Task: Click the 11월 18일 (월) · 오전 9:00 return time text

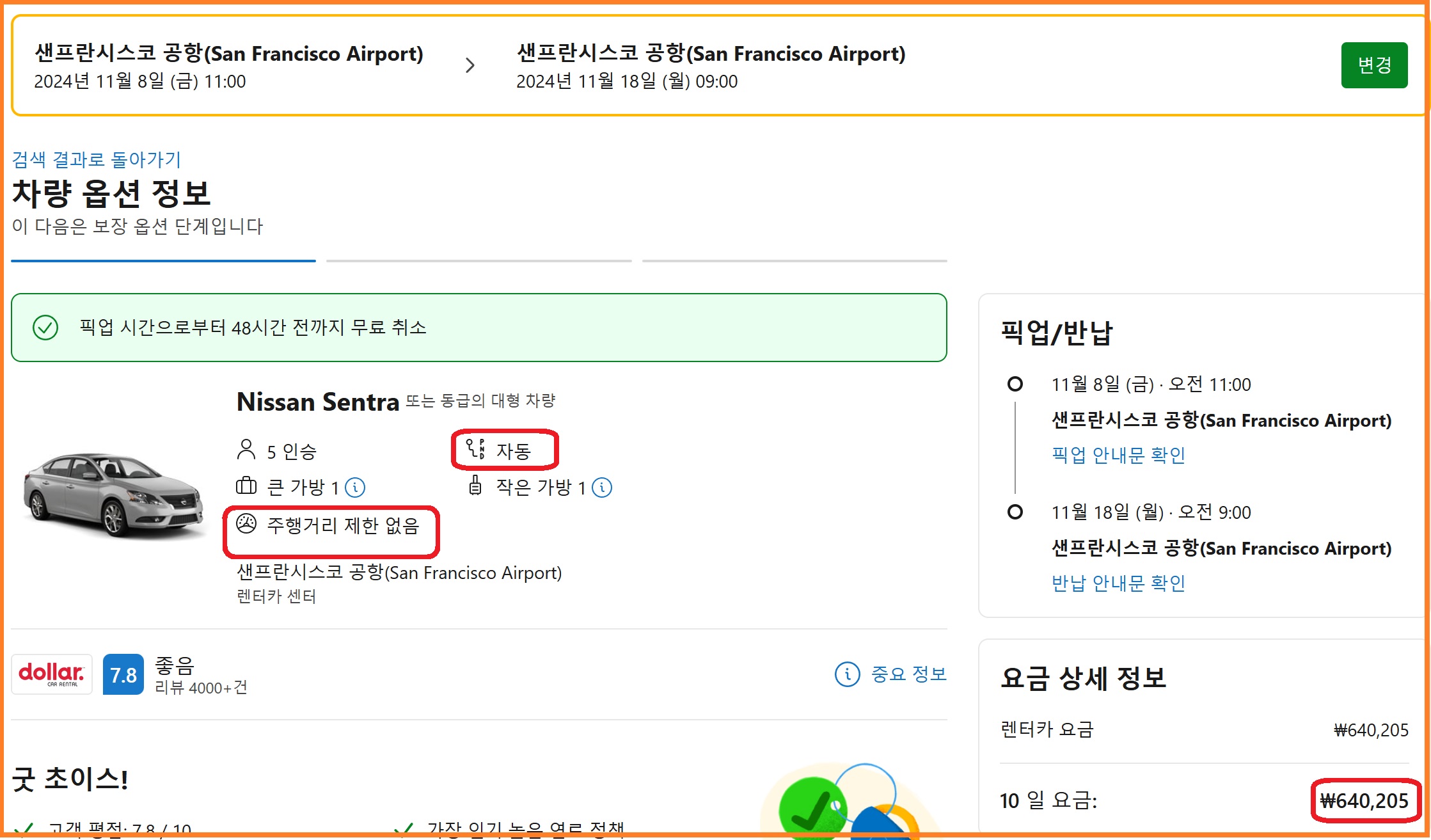Action: point(1151,512)
